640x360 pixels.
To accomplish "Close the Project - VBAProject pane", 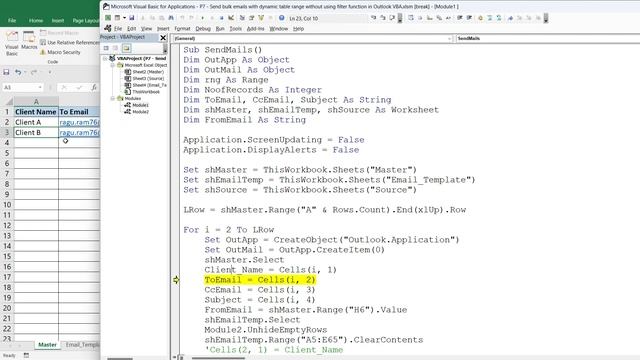I will pos(163,38).
